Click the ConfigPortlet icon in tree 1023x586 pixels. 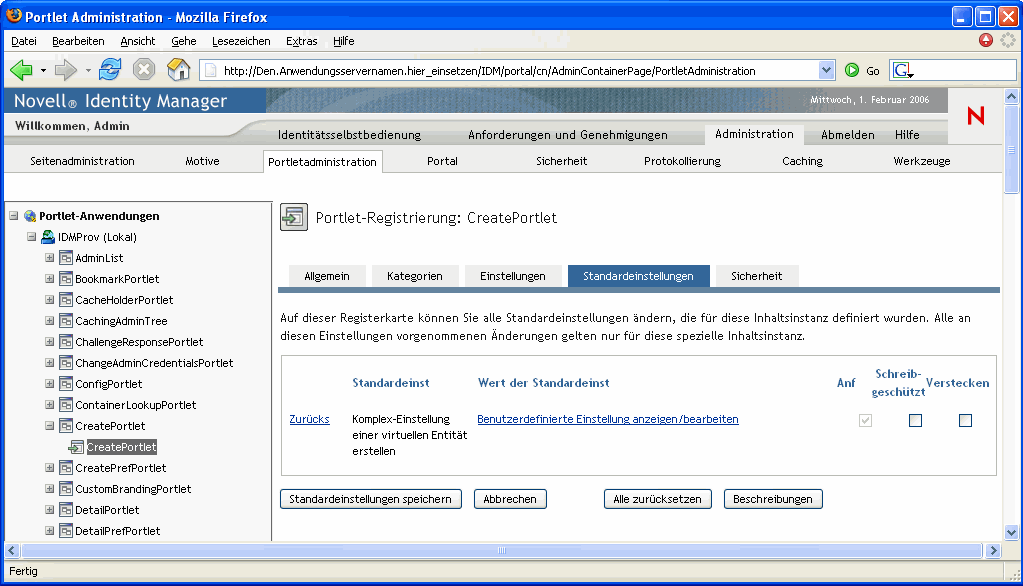65,384
